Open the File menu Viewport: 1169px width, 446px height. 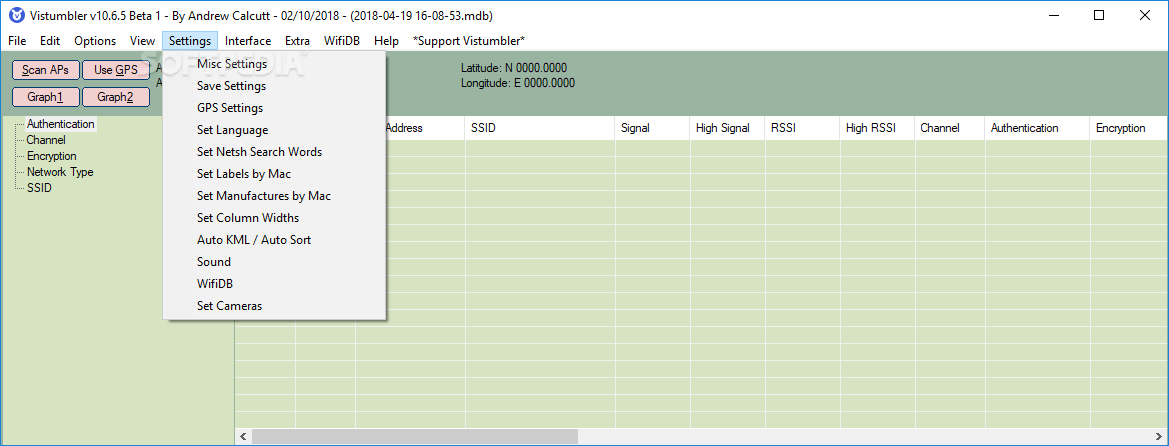pyautogui.click(x=17, y=41)
